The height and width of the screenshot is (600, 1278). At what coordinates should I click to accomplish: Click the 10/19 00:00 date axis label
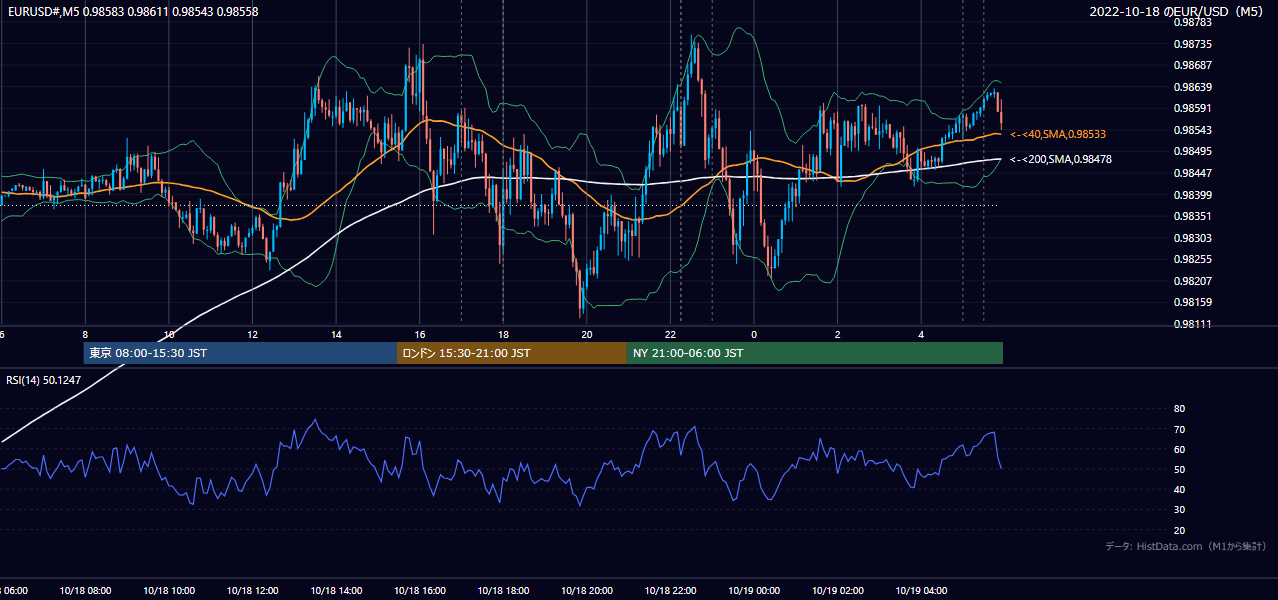(x=754, y=590)
